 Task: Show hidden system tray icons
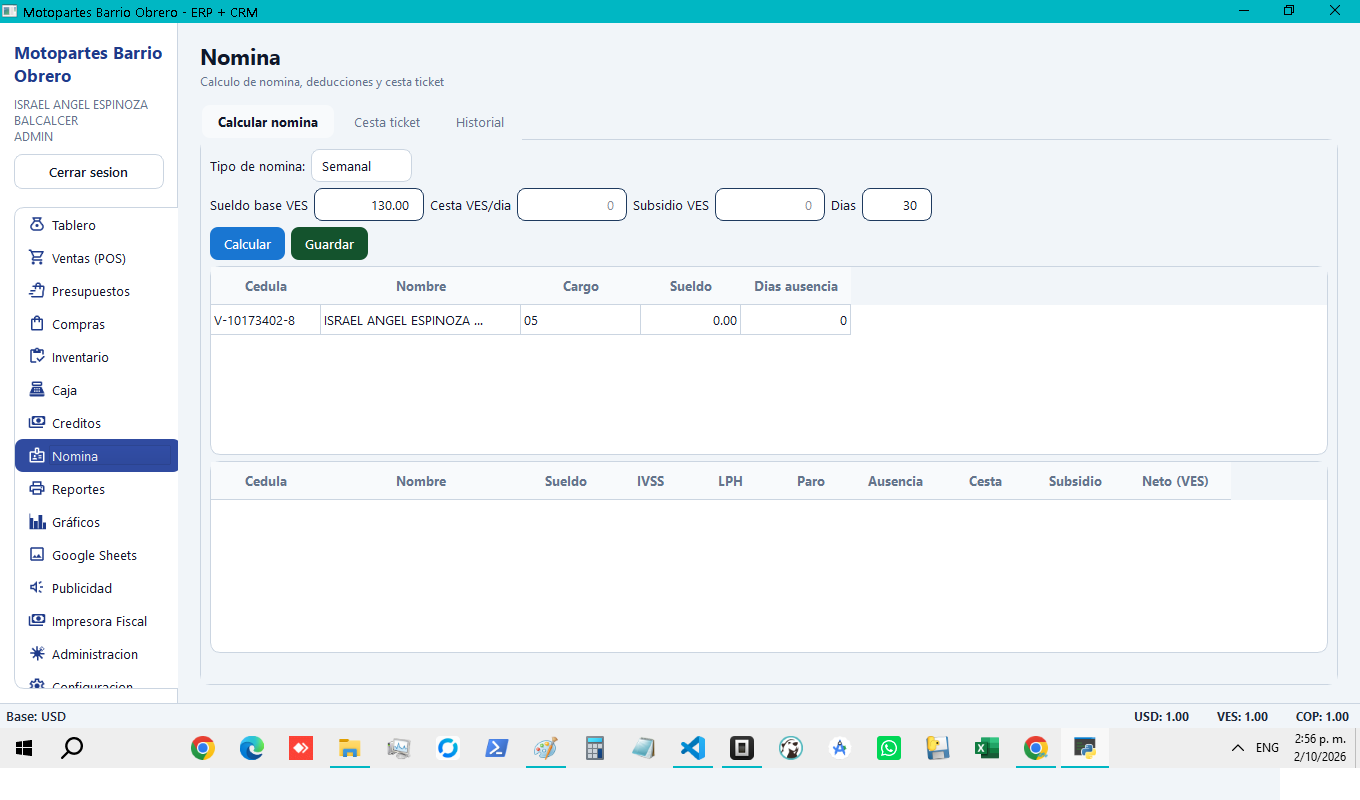point(1238,748)
